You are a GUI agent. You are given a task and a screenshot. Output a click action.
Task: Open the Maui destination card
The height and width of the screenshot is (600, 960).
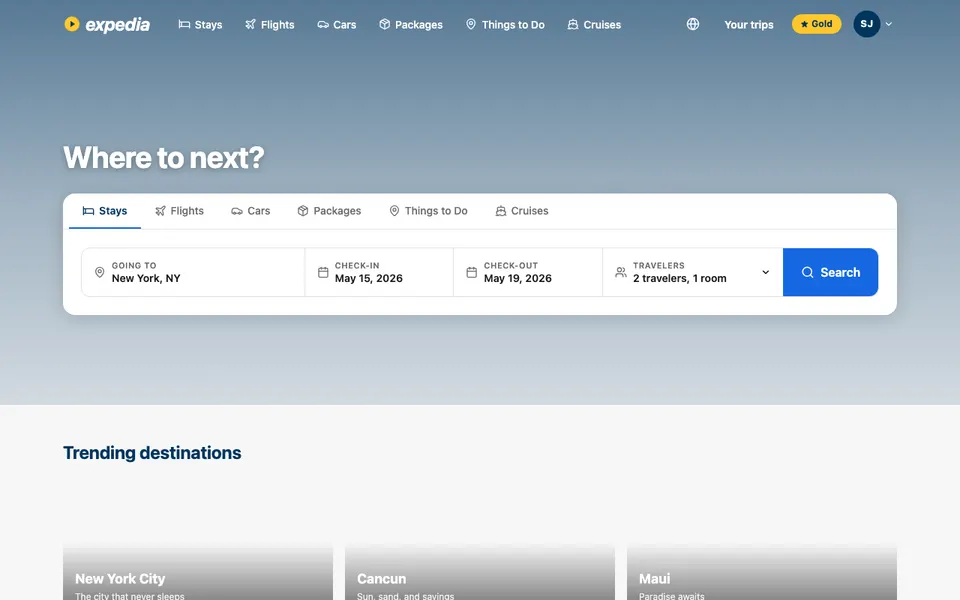click(x=762, y=569)
